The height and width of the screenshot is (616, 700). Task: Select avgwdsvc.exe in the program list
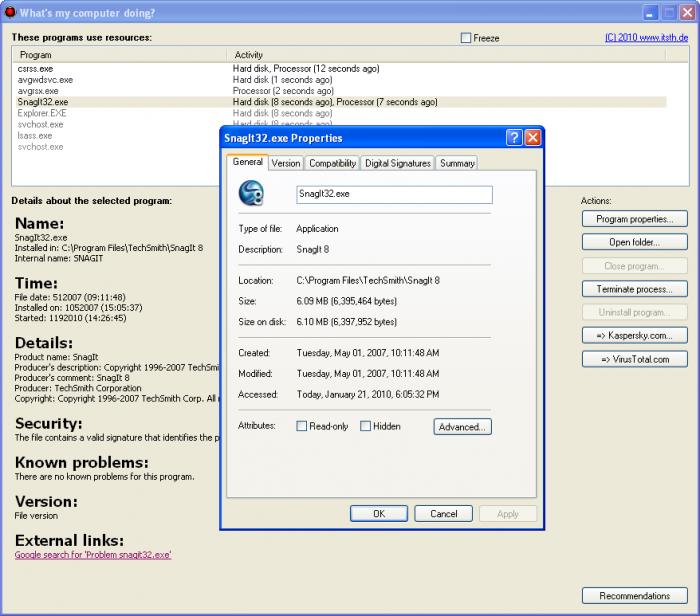tap(45, 80)
